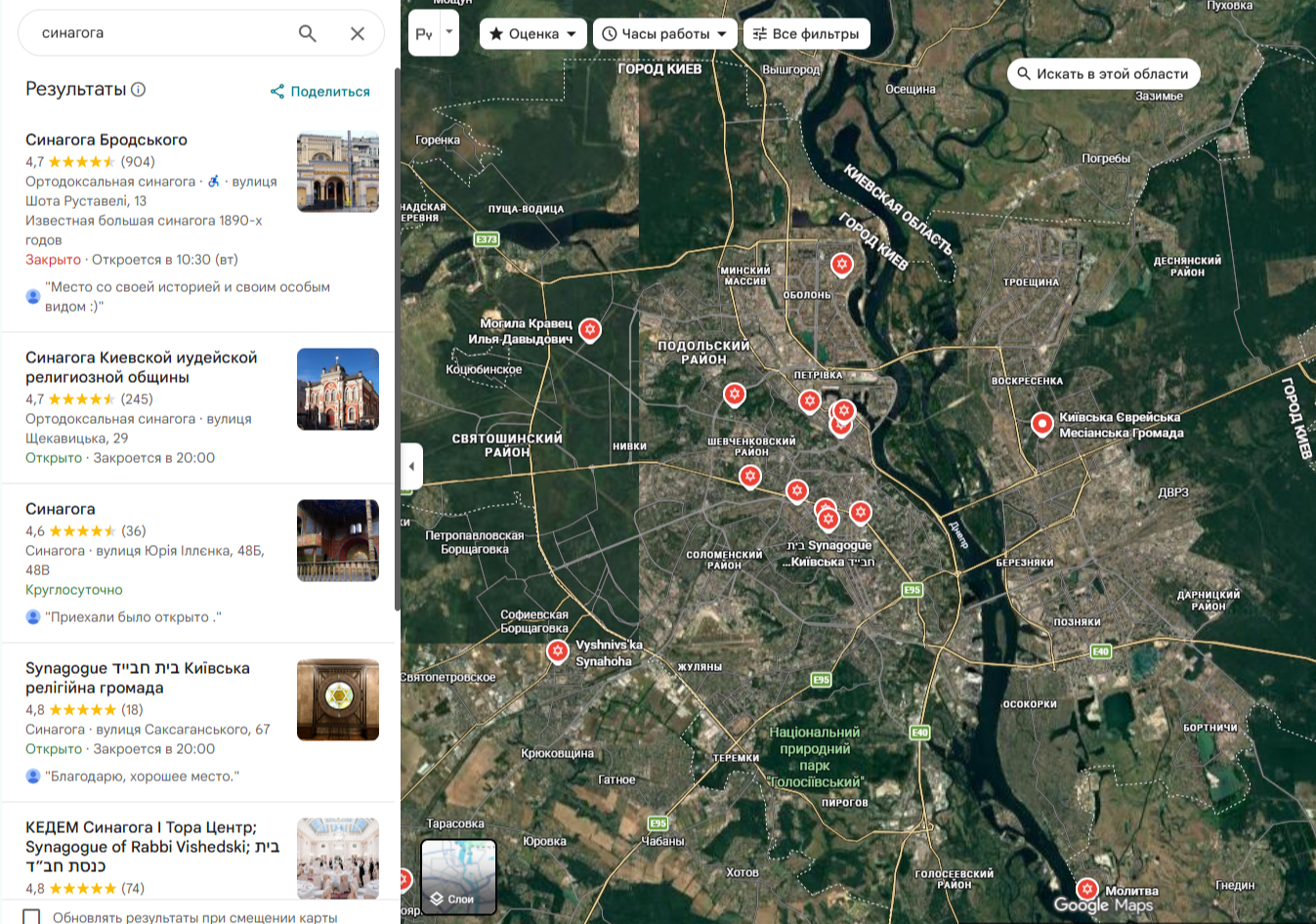Open the Слои layers switcher

click(459, 877)
